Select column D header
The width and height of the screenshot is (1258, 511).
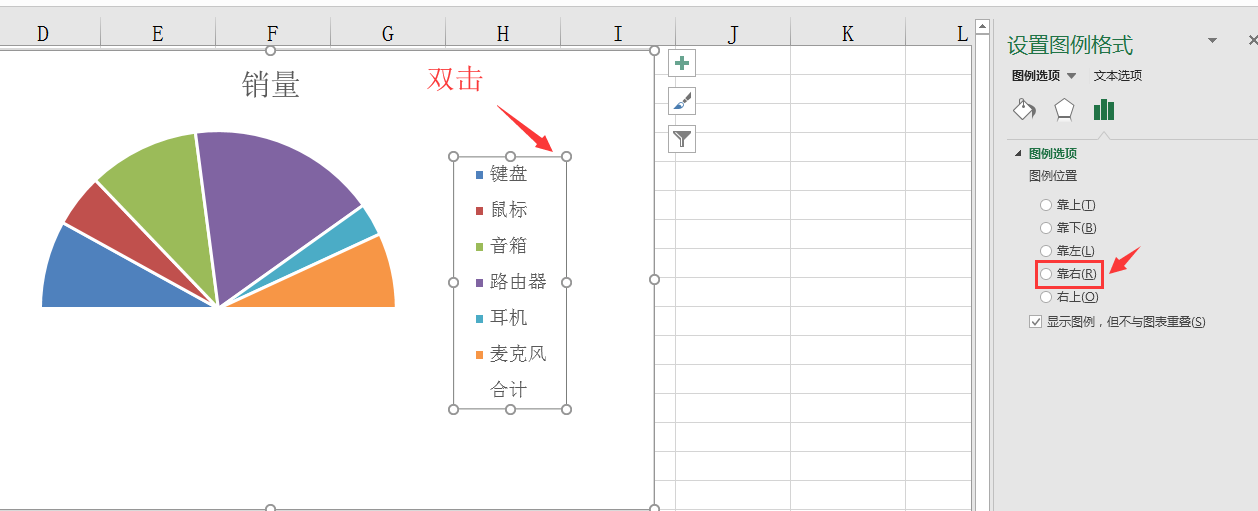pyautogui.click(x=43, y=34)
